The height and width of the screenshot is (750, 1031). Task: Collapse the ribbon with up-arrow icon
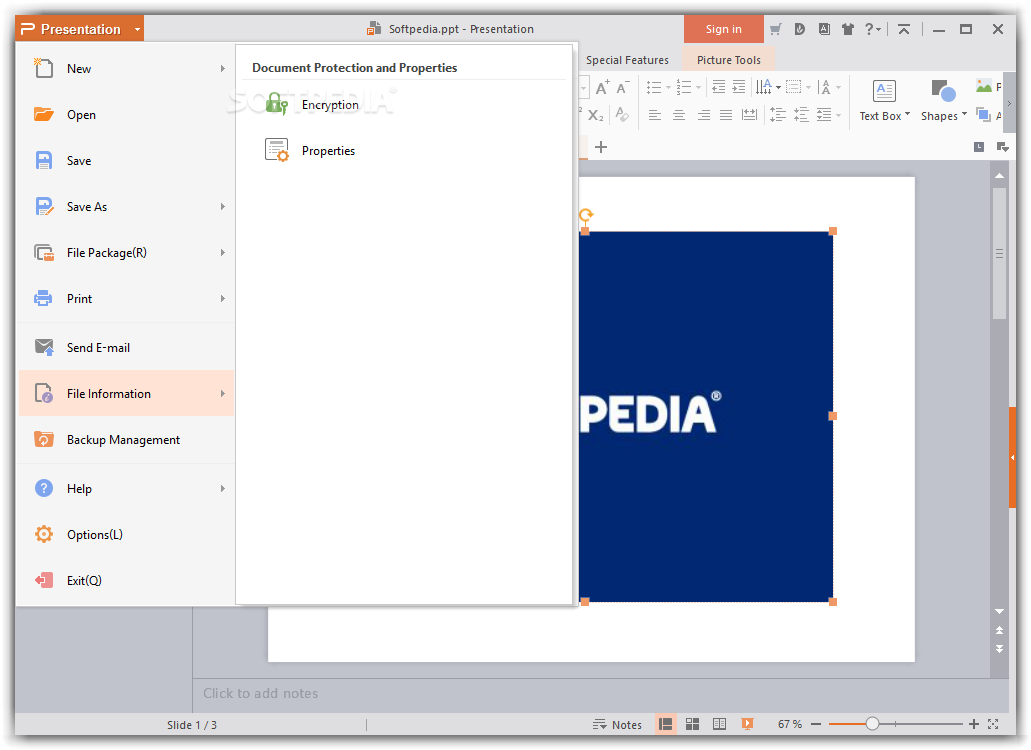coord(904,29)
